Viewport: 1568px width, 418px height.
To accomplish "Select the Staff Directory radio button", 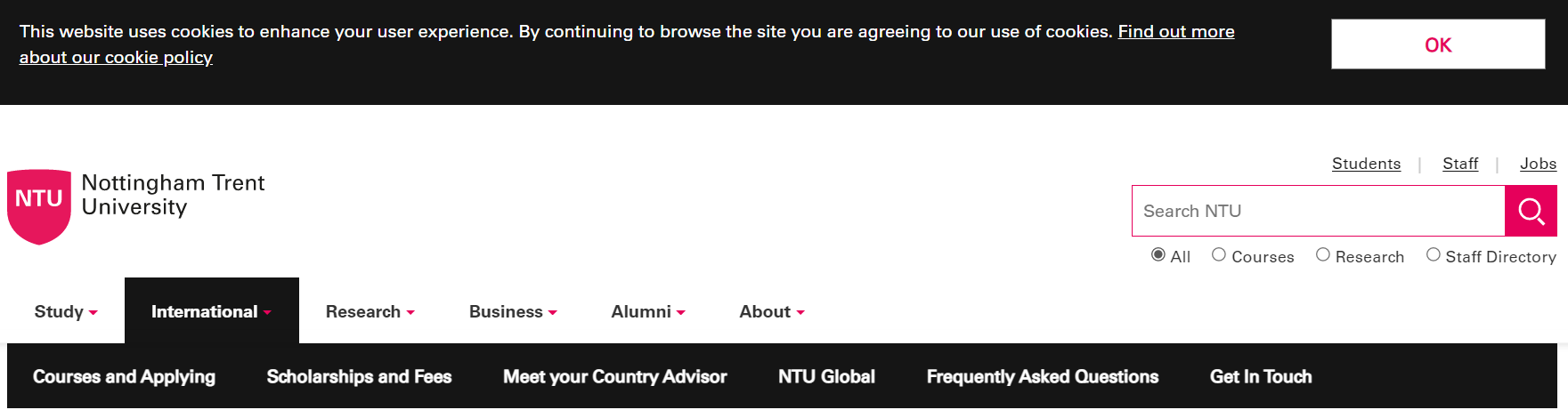I will click(1434, 255).
